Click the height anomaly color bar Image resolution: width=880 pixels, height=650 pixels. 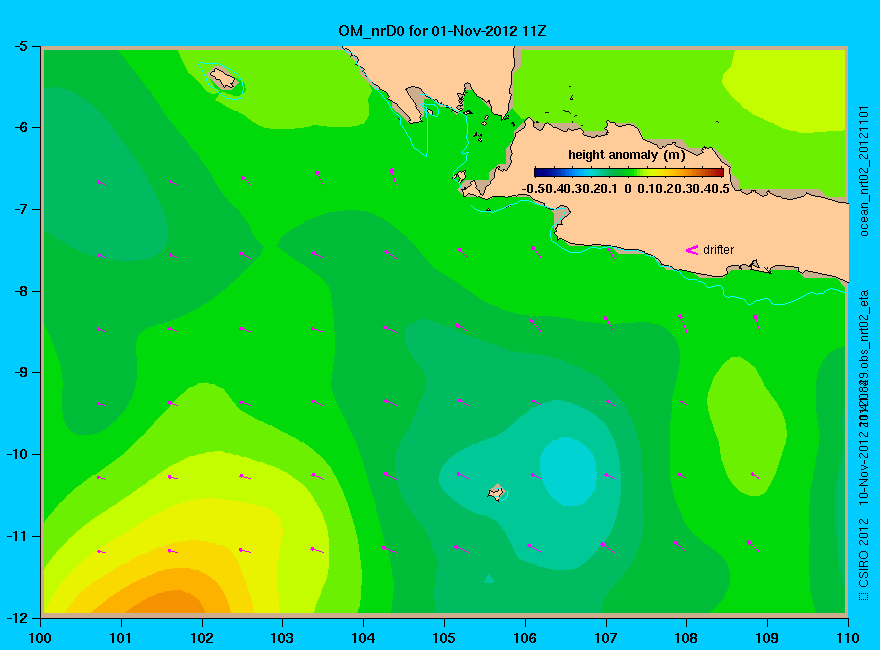629,172
